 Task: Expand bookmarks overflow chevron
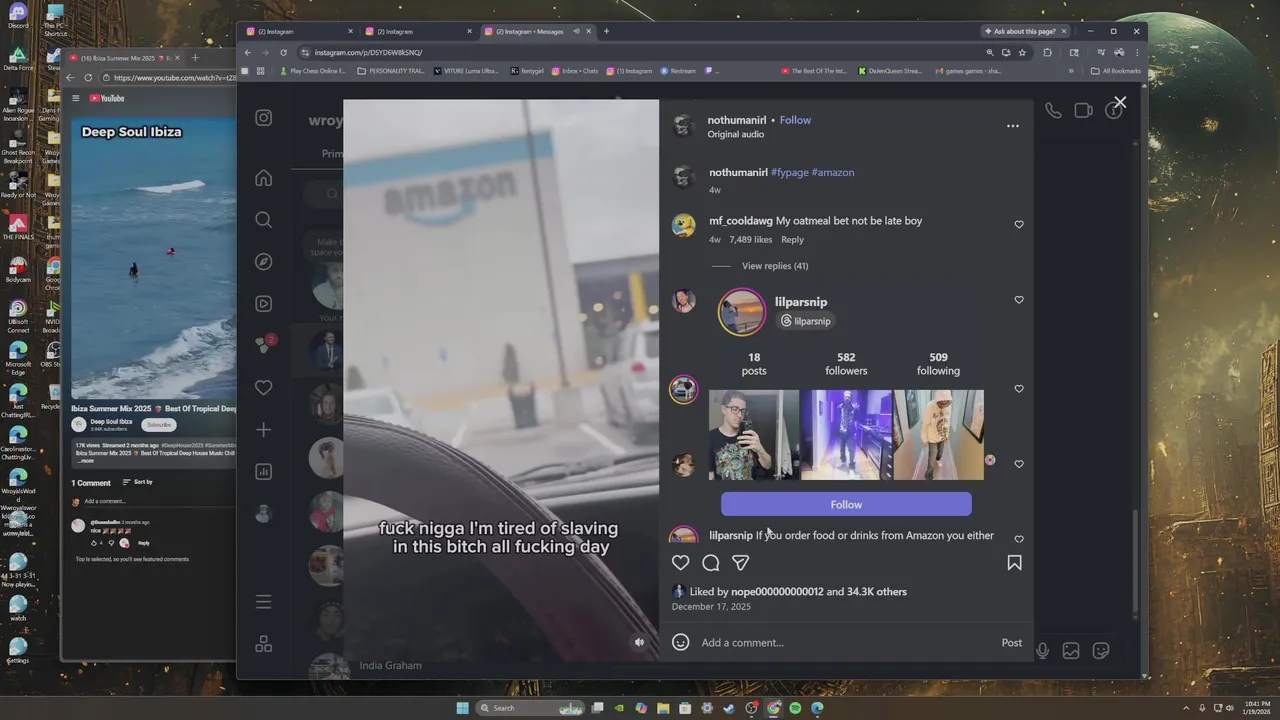point(1071,71)
